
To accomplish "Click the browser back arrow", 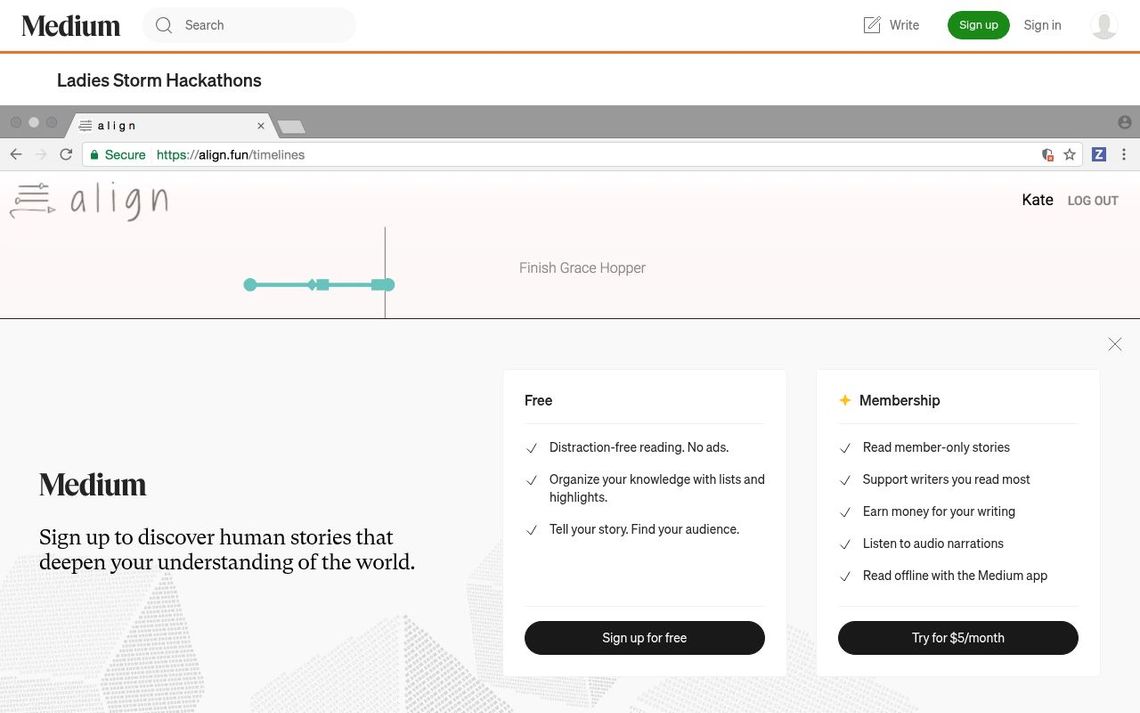I will pos(16,154).
